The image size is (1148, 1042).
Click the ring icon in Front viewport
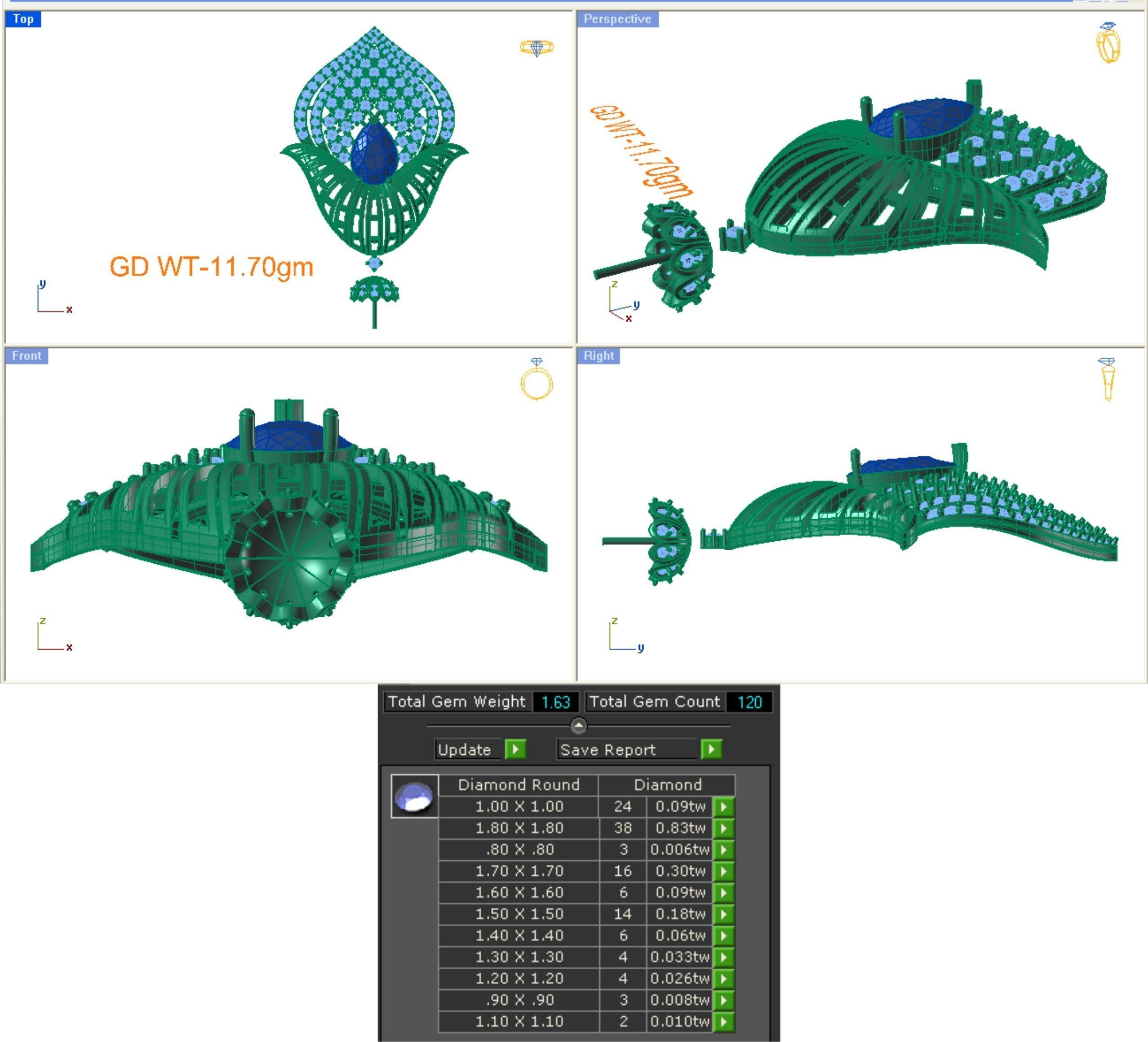tap(536, 380)
